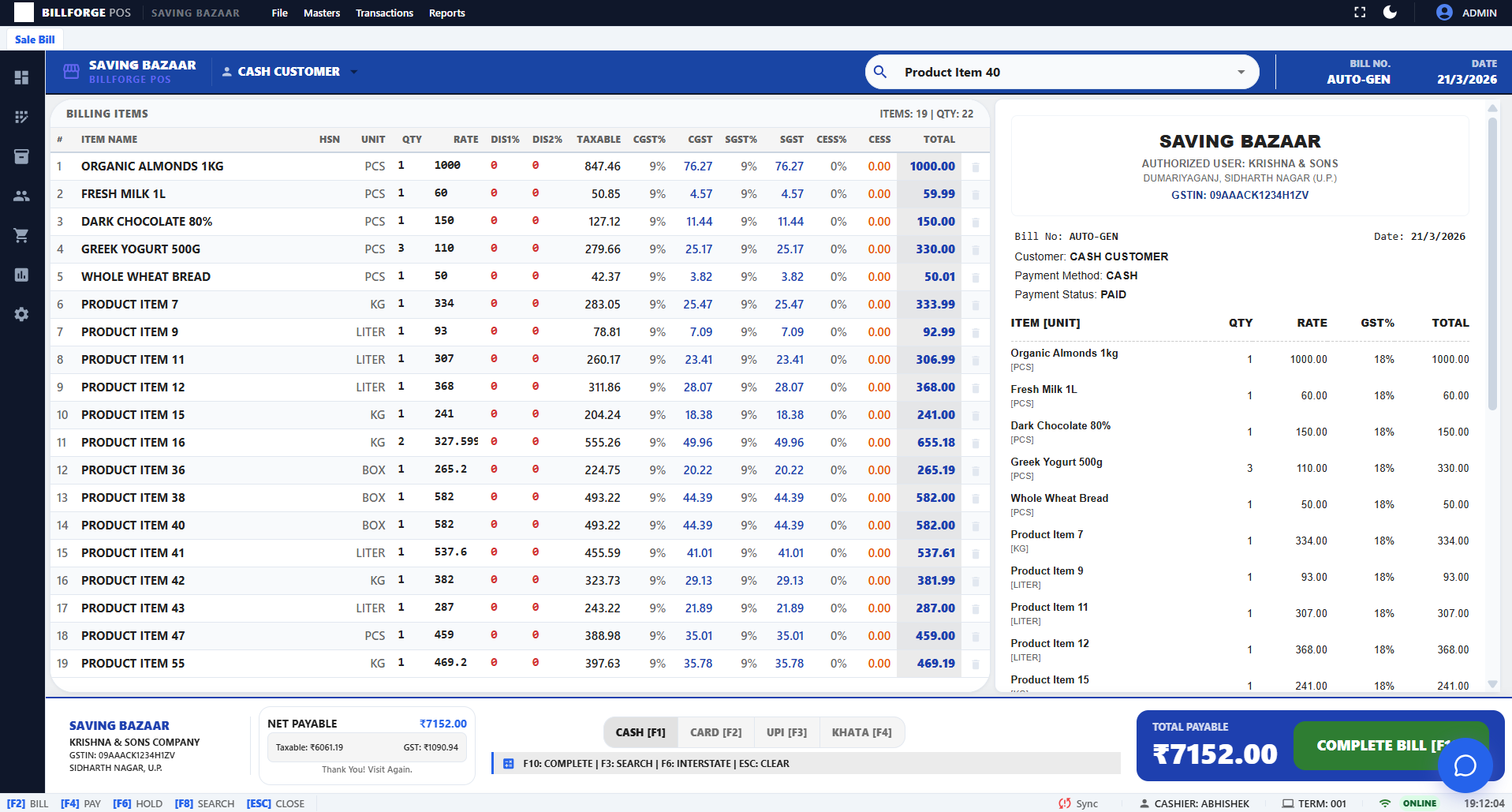
Task: Open Settings via the gear icon
Action: (21, 314)
